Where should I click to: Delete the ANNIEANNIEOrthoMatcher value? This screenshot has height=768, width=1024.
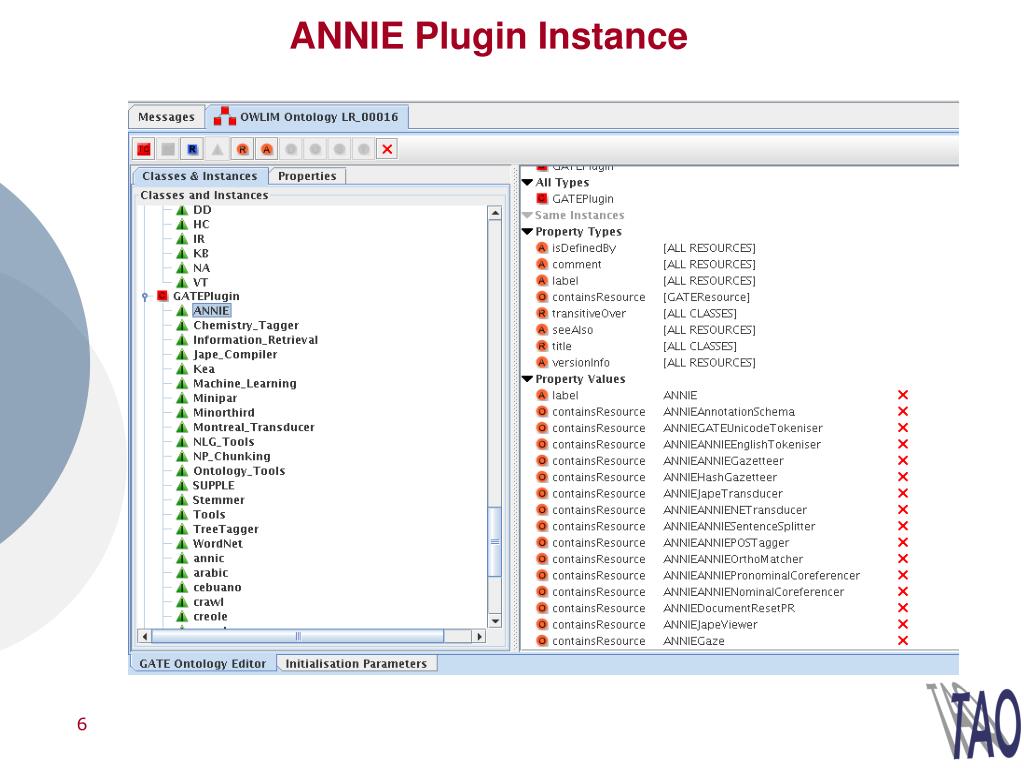tap(903, 559)
